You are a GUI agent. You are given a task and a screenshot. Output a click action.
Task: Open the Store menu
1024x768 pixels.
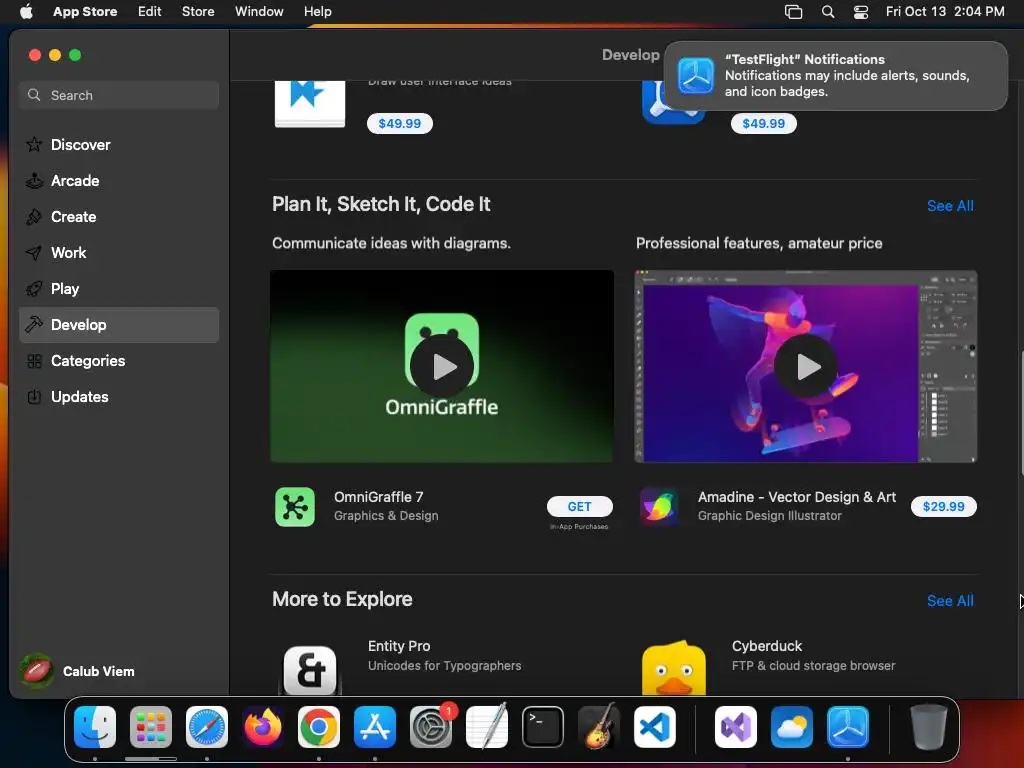click(x=198, y=11)
